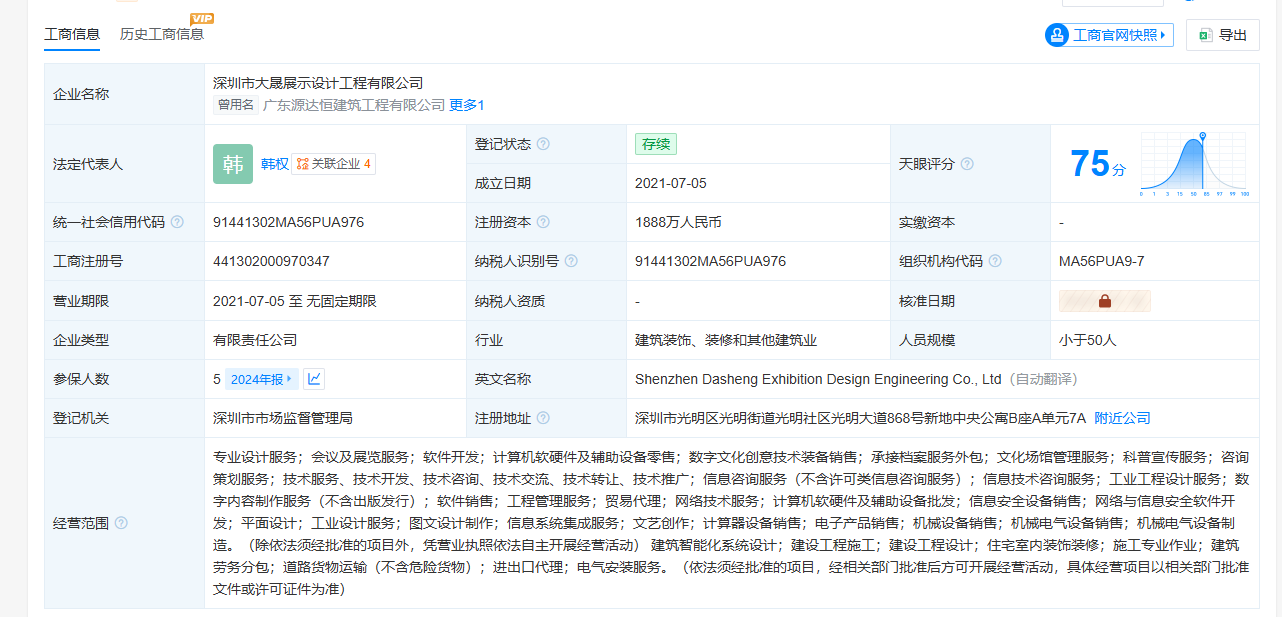Viewport: 1282px width, 617px height.
Task: Click help icon next to 纳税人识别号
Action: (x=571, y=261)
